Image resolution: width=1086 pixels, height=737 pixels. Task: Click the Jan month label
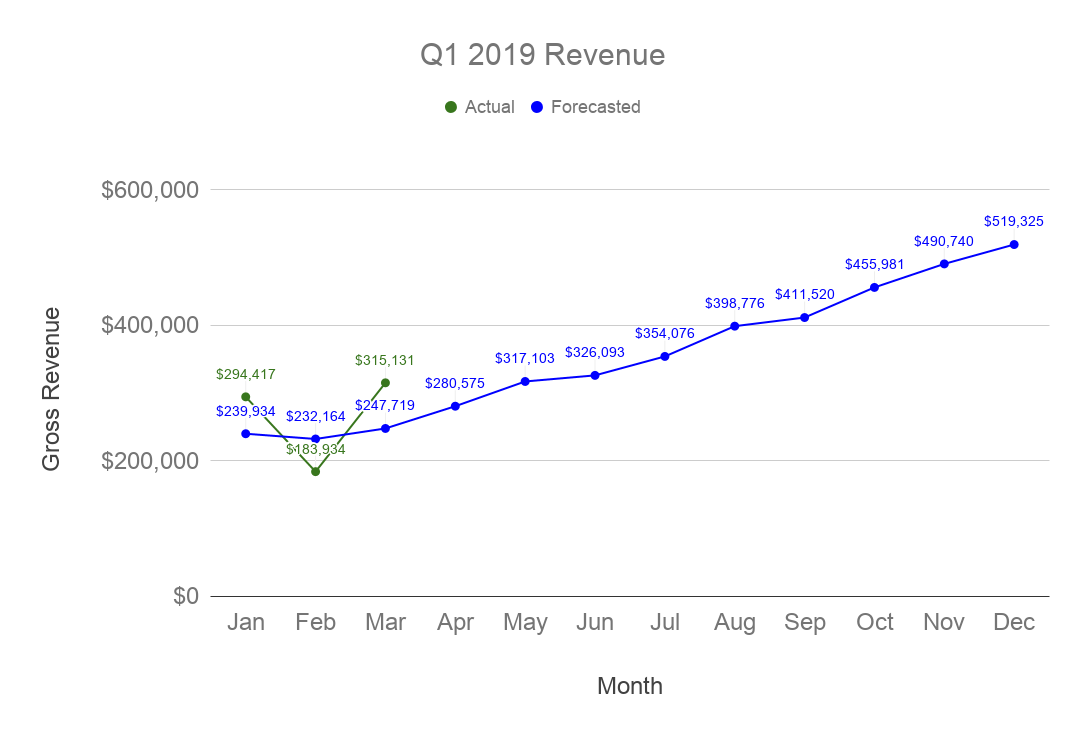click(246, 622)
